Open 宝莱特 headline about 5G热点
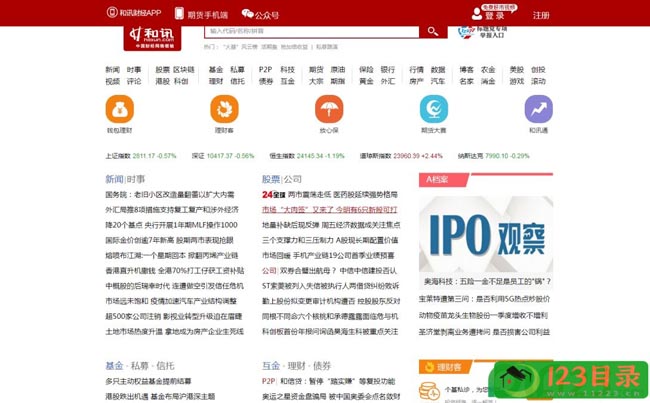Viewport: 650px width, 403px height. pyautogui.click(x=484, y=299)
